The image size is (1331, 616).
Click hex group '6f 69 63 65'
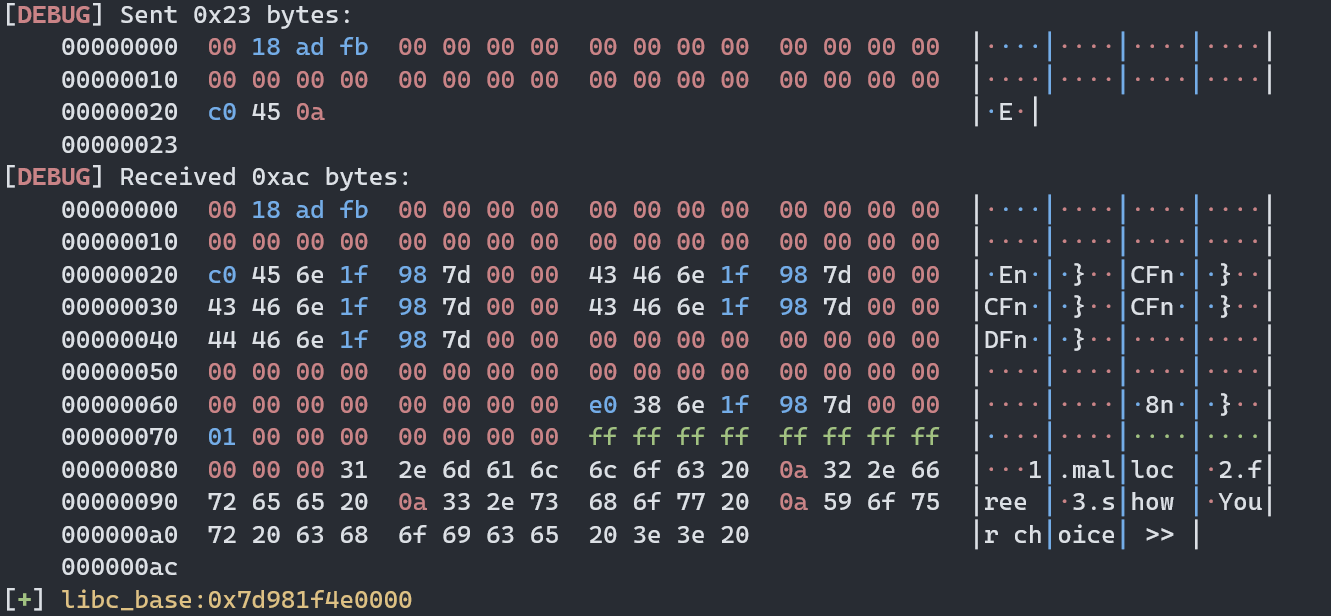(479, 535)
